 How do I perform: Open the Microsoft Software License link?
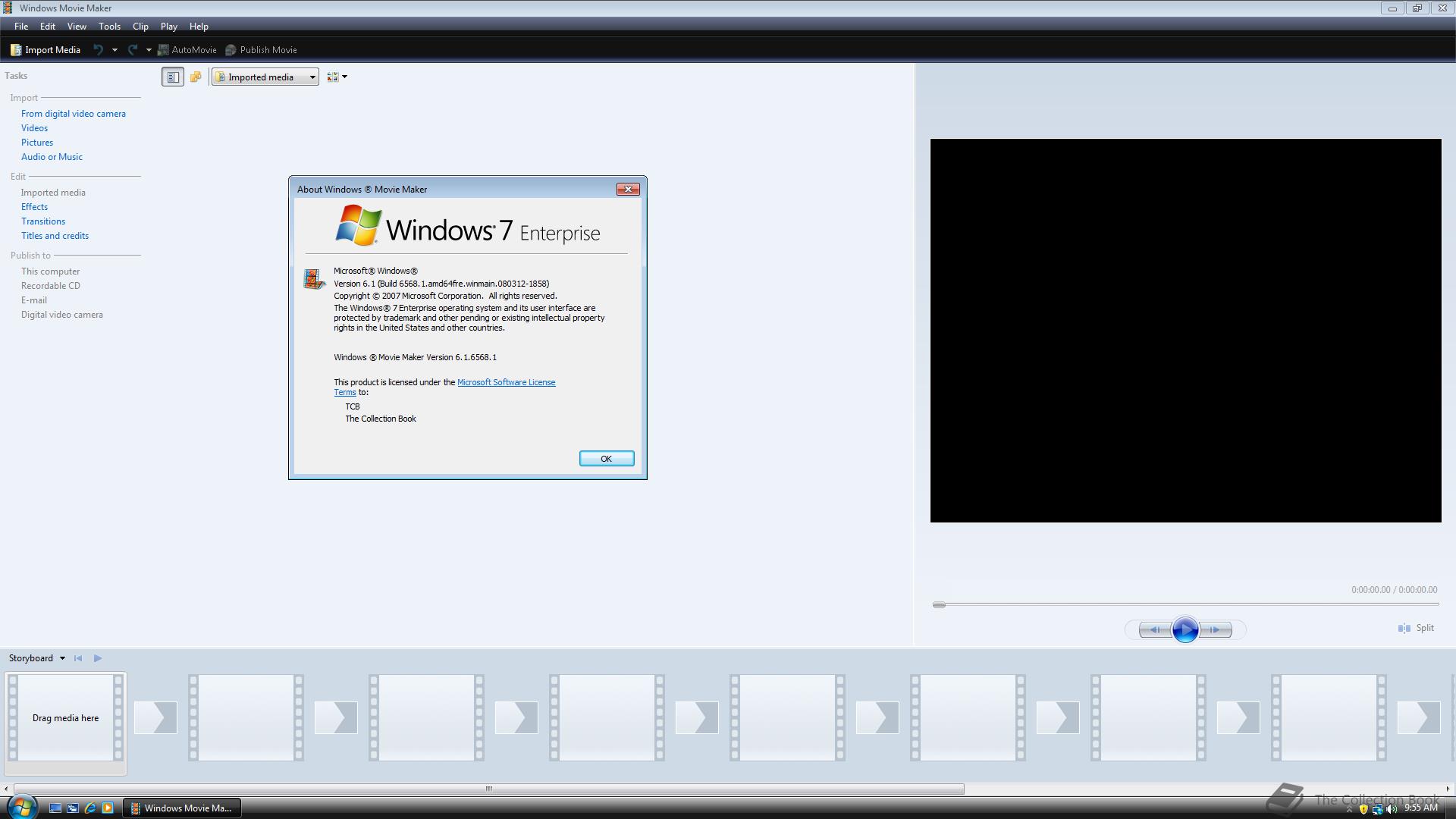click(506, 382)
